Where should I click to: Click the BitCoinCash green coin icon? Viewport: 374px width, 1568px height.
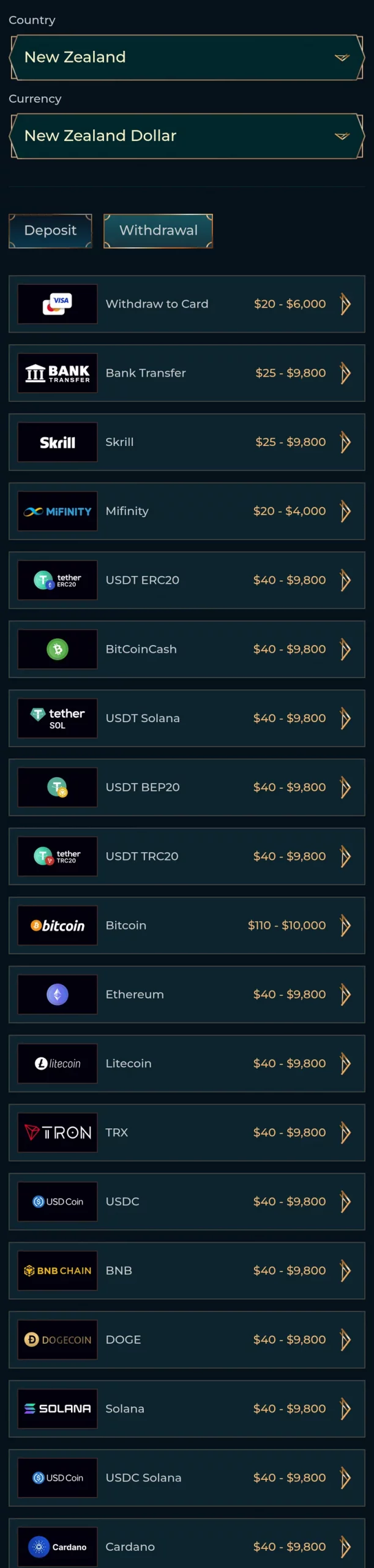[x=58, y=649]
